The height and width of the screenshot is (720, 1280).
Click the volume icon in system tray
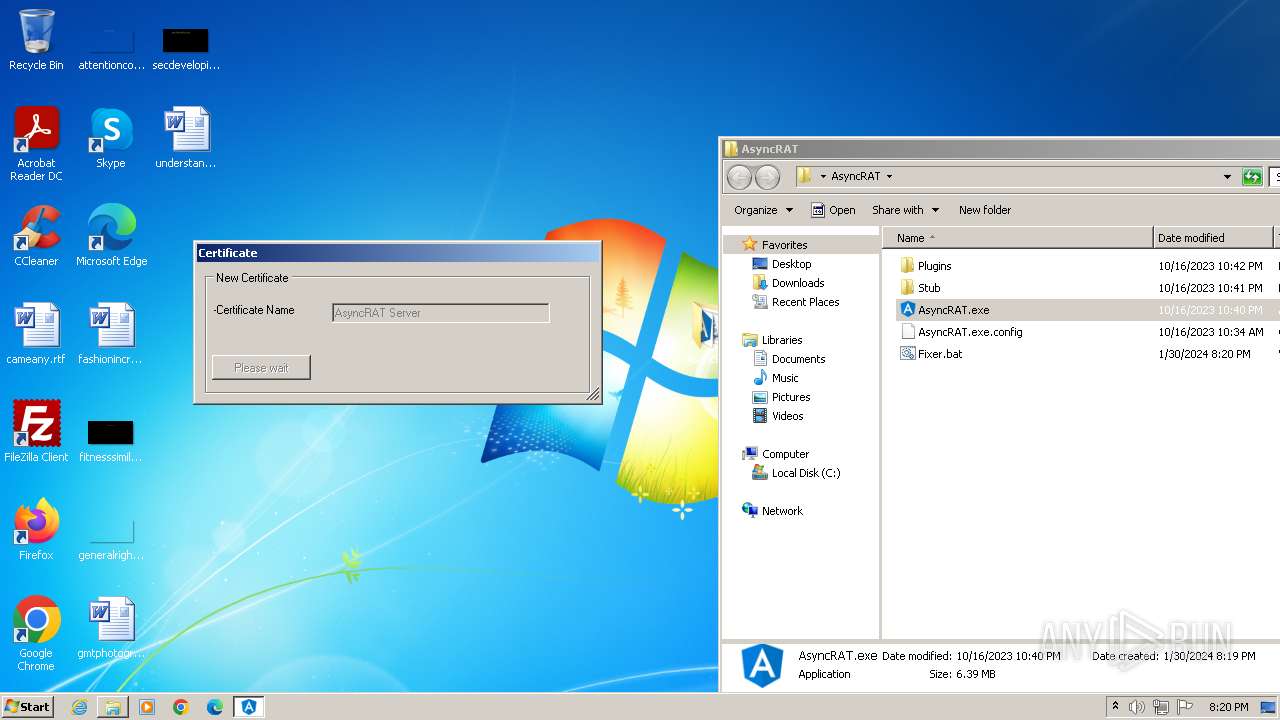(1137, 707)
